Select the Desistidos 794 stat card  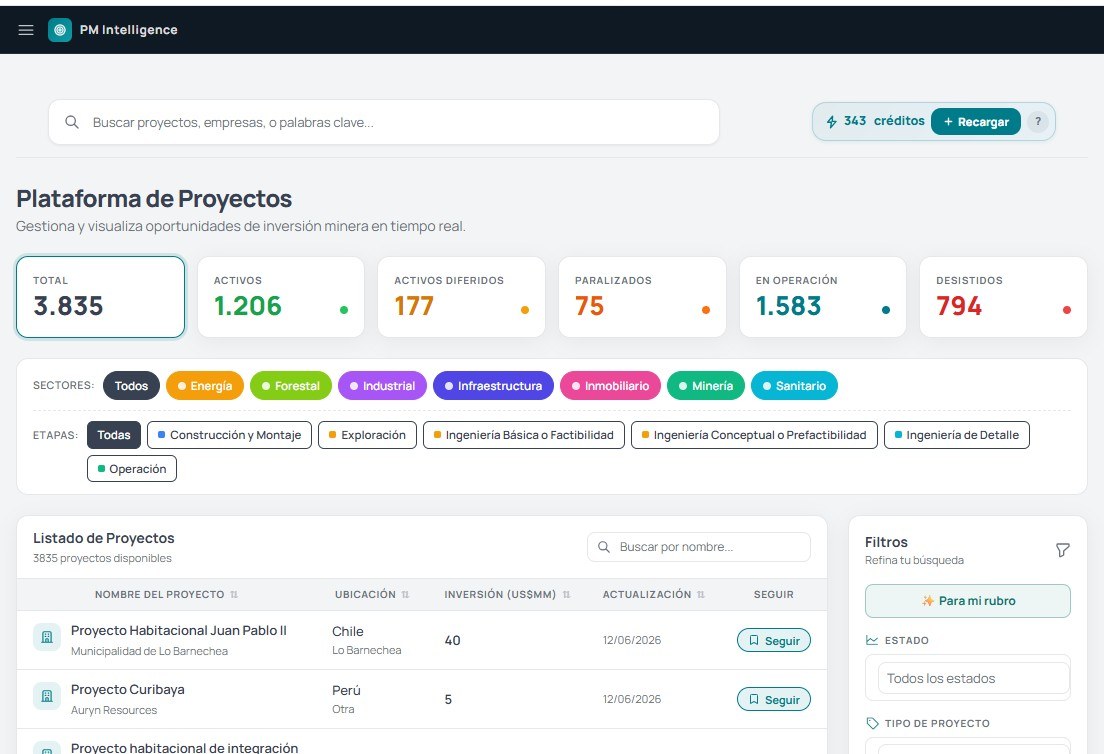tap(1003, 297)
